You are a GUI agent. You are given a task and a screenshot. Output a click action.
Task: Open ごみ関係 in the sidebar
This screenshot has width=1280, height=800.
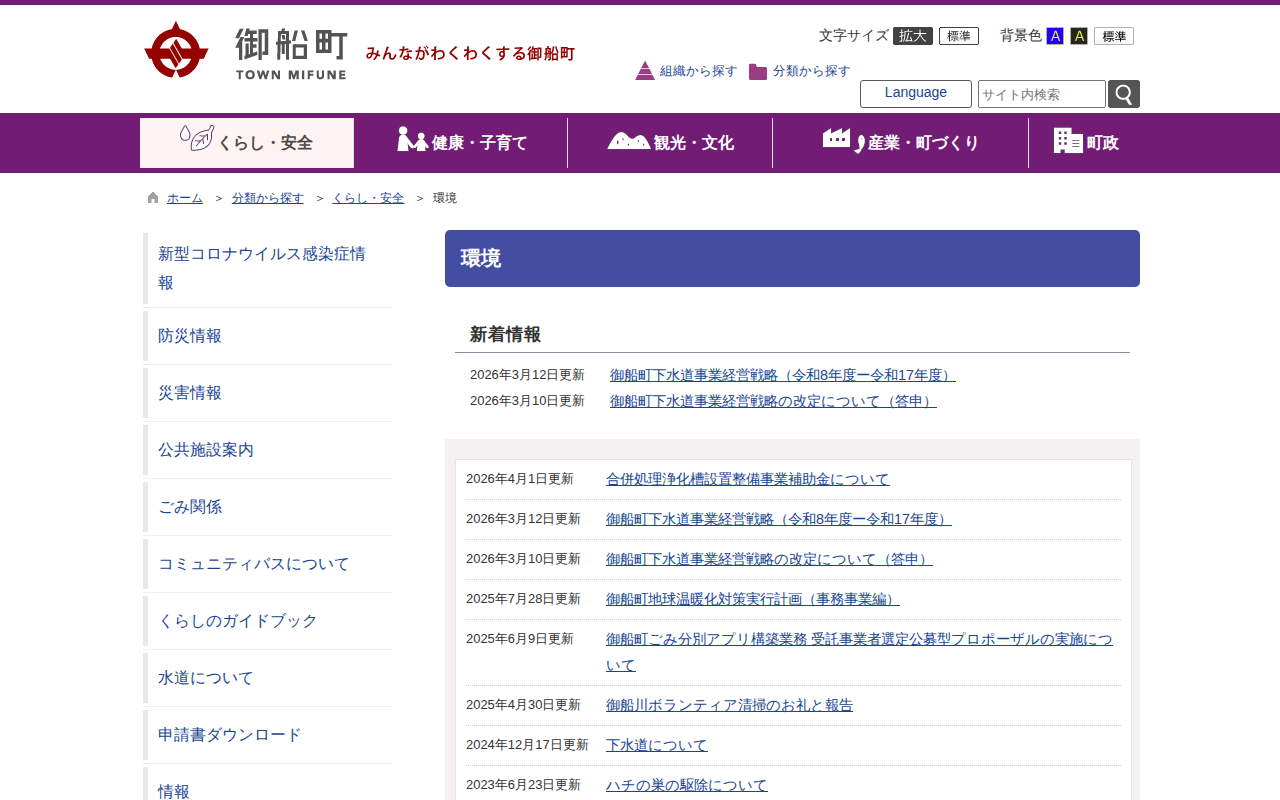(x=190, y=507)
